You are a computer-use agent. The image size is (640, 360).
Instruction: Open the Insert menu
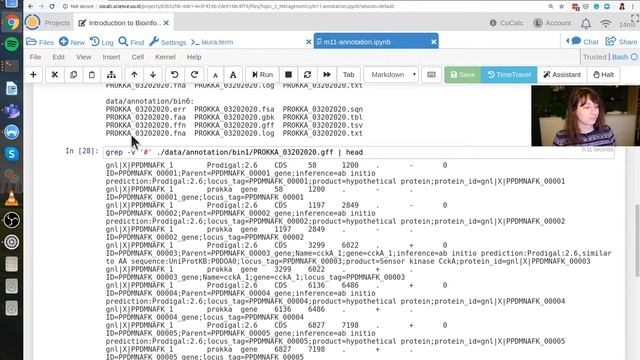coord(111,57)
